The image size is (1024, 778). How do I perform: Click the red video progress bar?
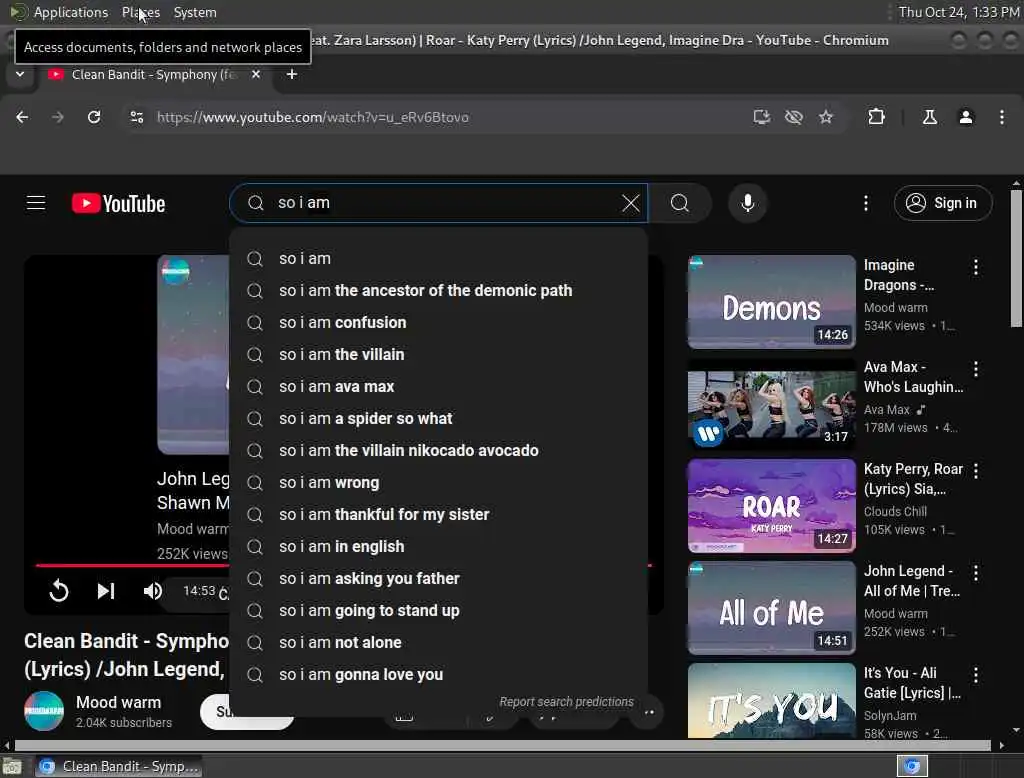tap(131, 565)
